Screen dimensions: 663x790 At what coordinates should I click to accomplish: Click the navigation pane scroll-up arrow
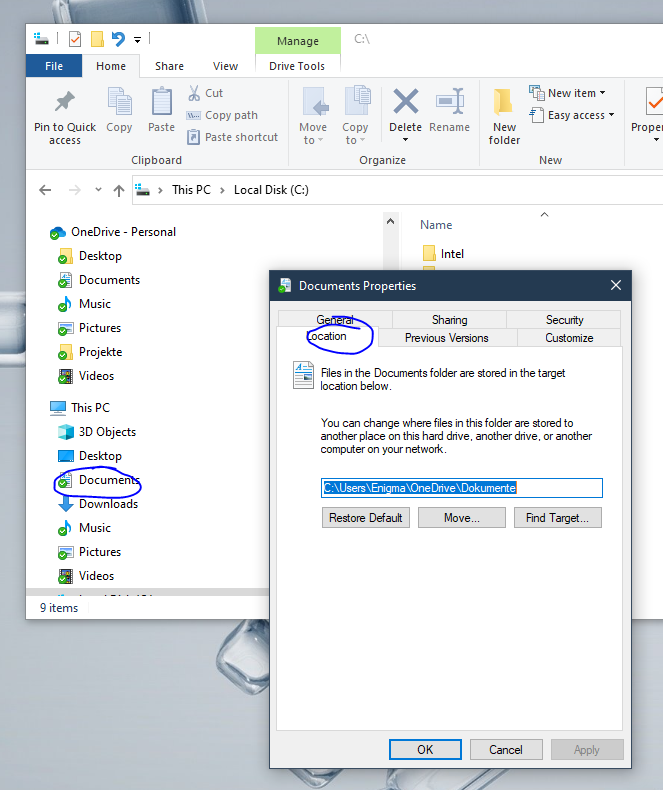[x=390, y=221]
